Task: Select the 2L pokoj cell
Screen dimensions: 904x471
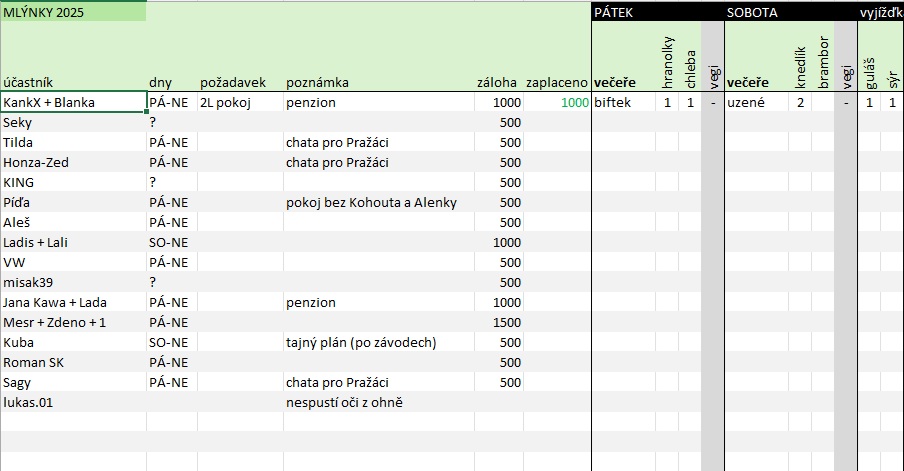Action: point(240,103)
